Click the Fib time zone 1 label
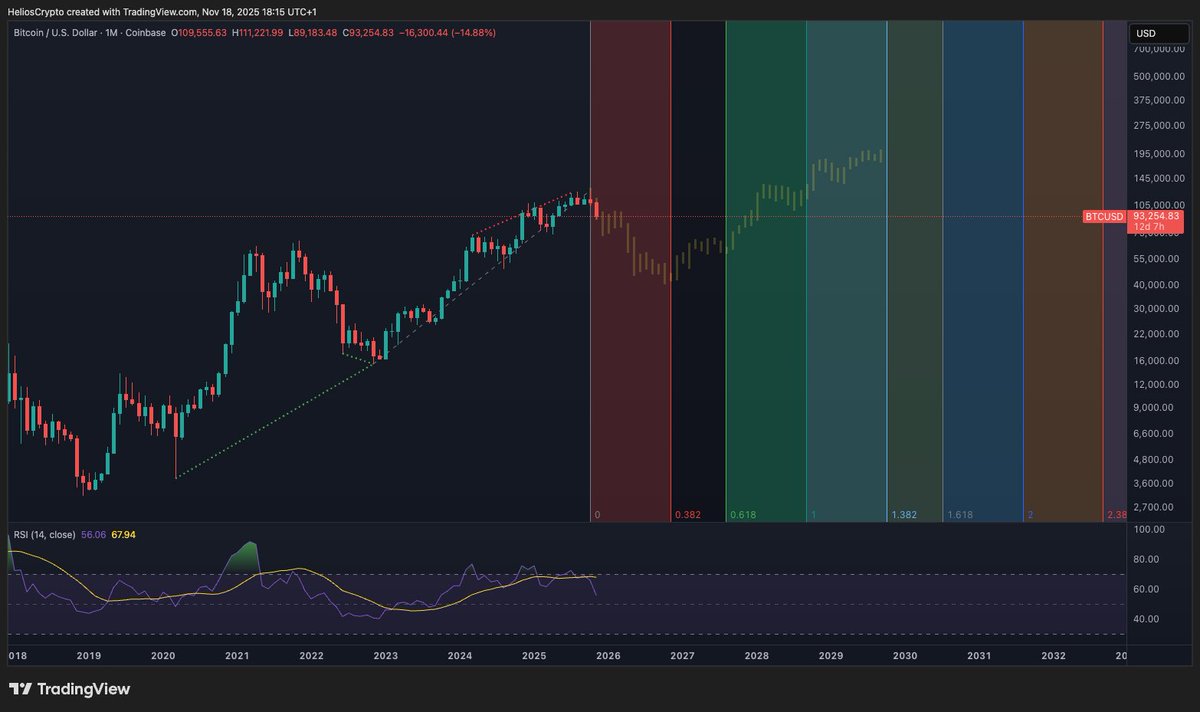The width and height of the screenshot is (1200, 712). pos(813,514)
